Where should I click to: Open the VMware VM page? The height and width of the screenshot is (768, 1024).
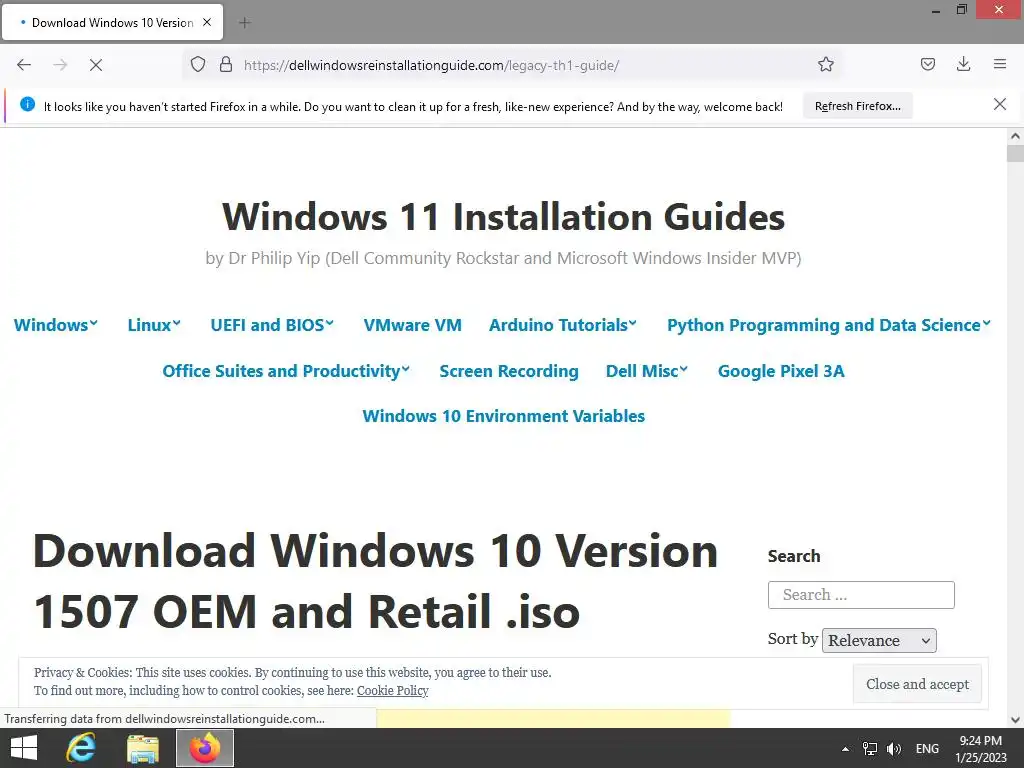tap(413, 325)
